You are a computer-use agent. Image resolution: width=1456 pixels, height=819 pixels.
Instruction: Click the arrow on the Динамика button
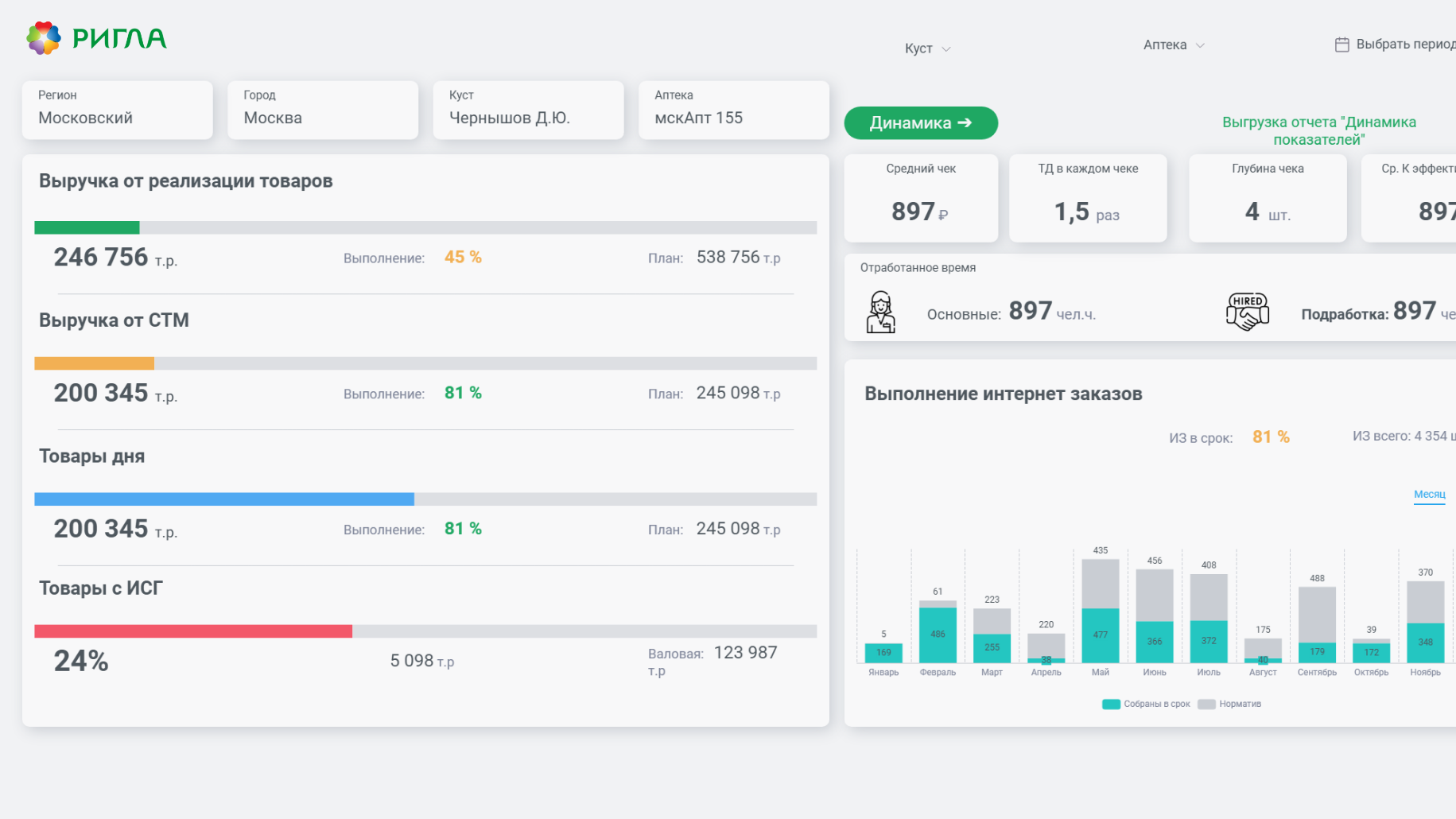[965, 122]
